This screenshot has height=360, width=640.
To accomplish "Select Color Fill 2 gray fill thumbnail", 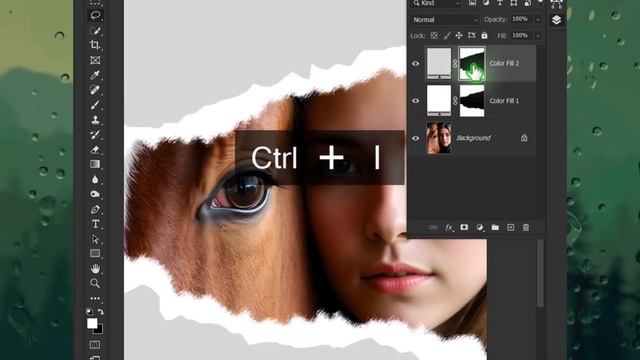I will 439,63.
